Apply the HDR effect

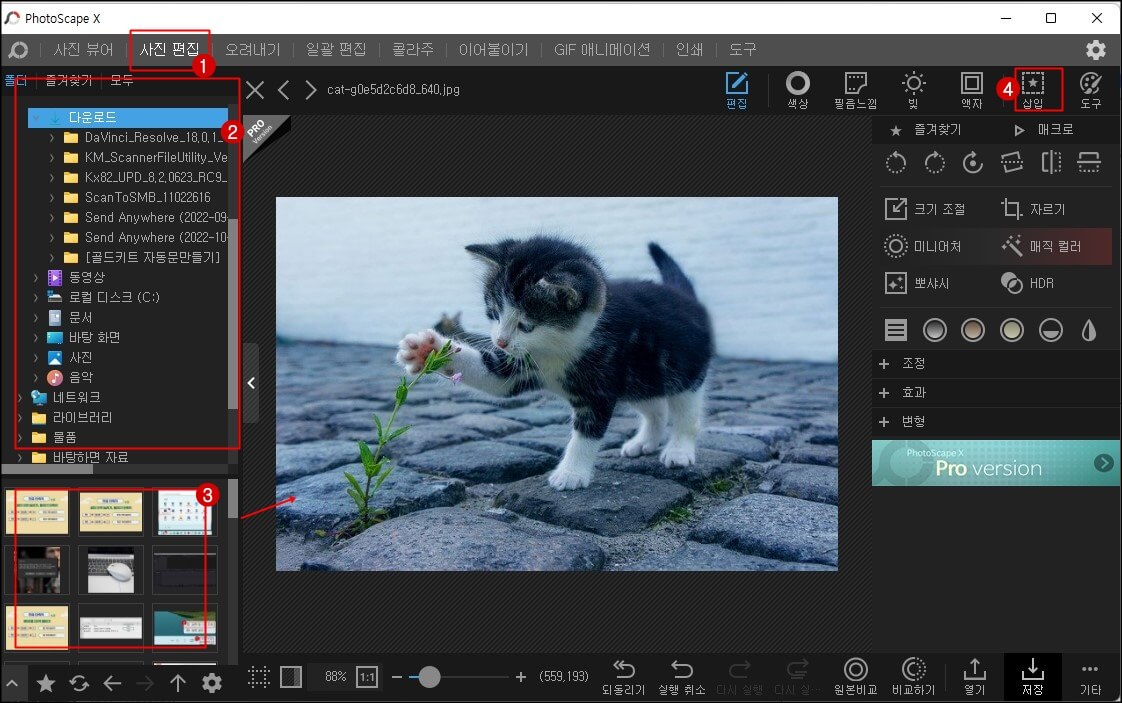1028,283
